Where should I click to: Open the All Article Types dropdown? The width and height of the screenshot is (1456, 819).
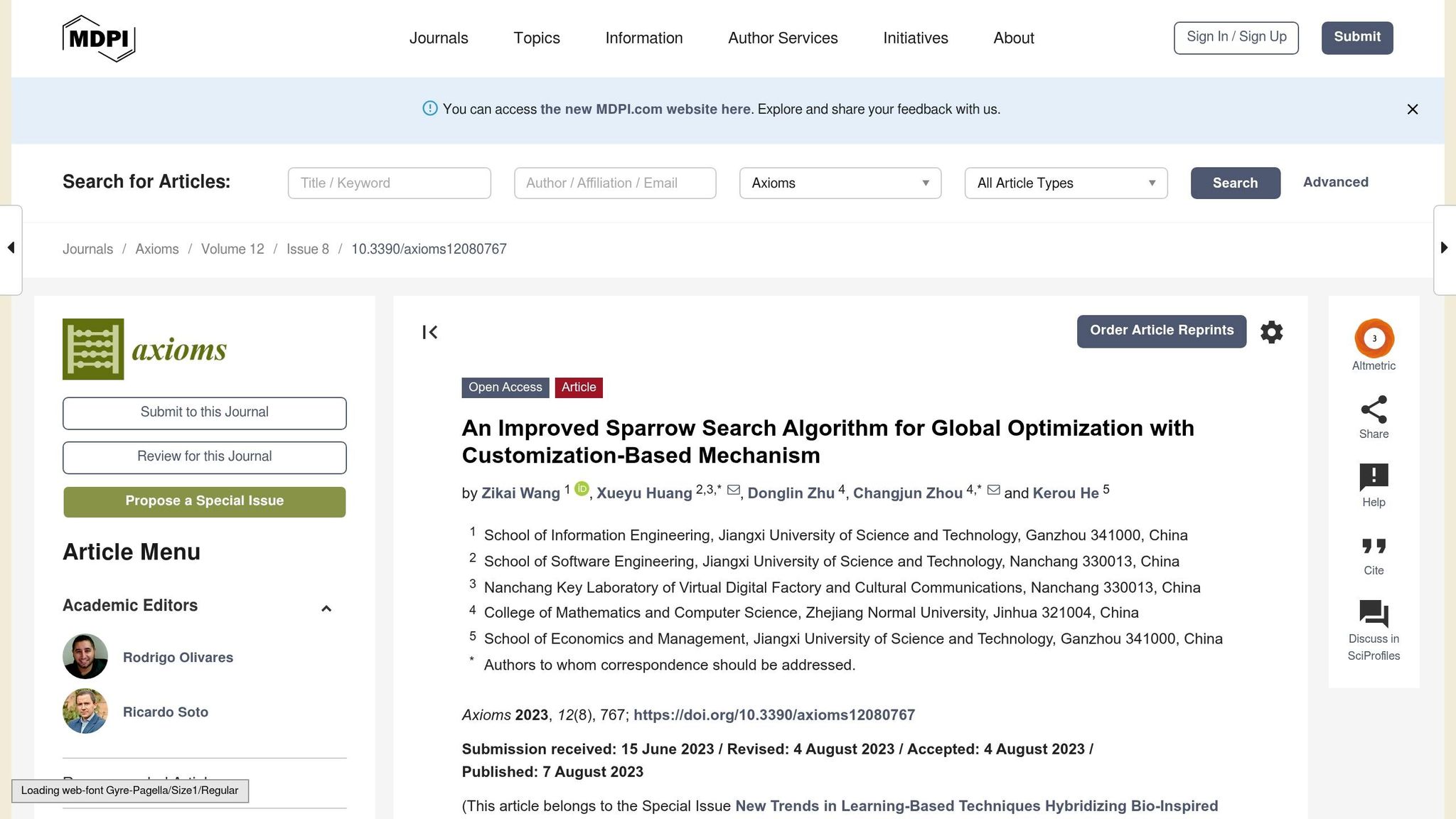(x=1066, y=183)
